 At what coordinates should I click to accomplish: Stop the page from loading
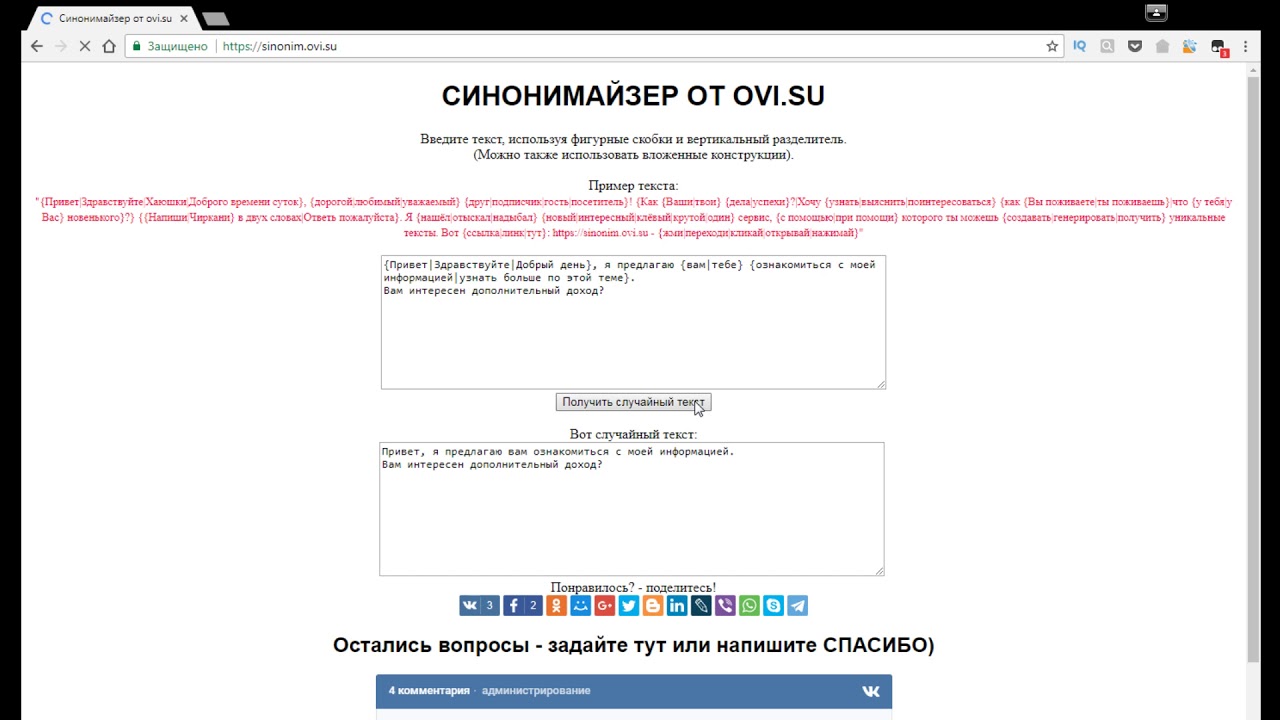pyautogui.click(x=85, y=46)
